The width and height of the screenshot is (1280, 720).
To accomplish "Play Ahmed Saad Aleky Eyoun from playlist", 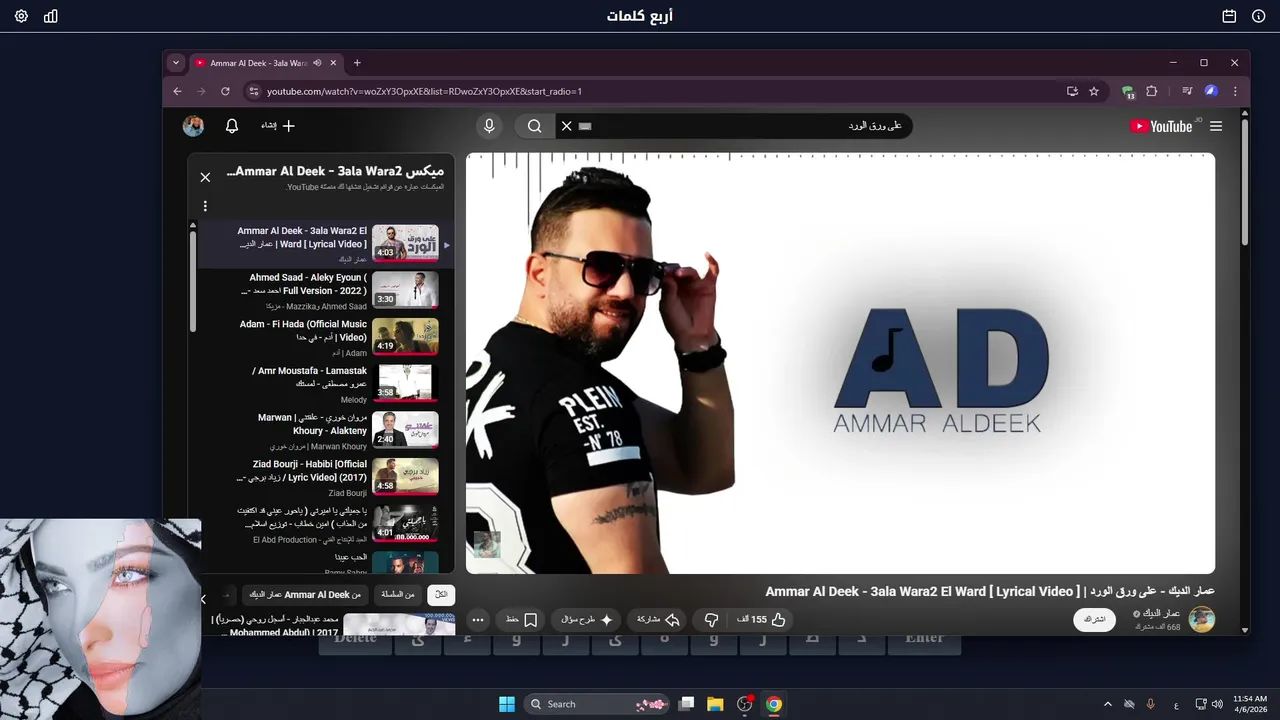I will coord(327,291).
